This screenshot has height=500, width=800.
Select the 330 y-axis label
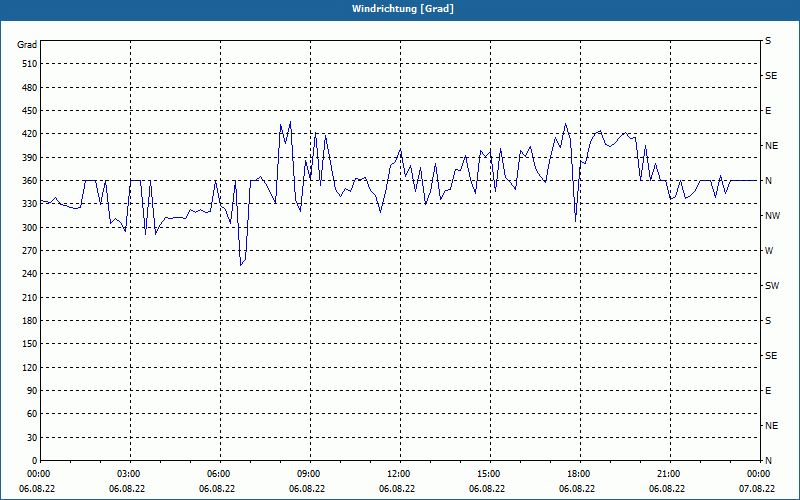click(30, 204)
